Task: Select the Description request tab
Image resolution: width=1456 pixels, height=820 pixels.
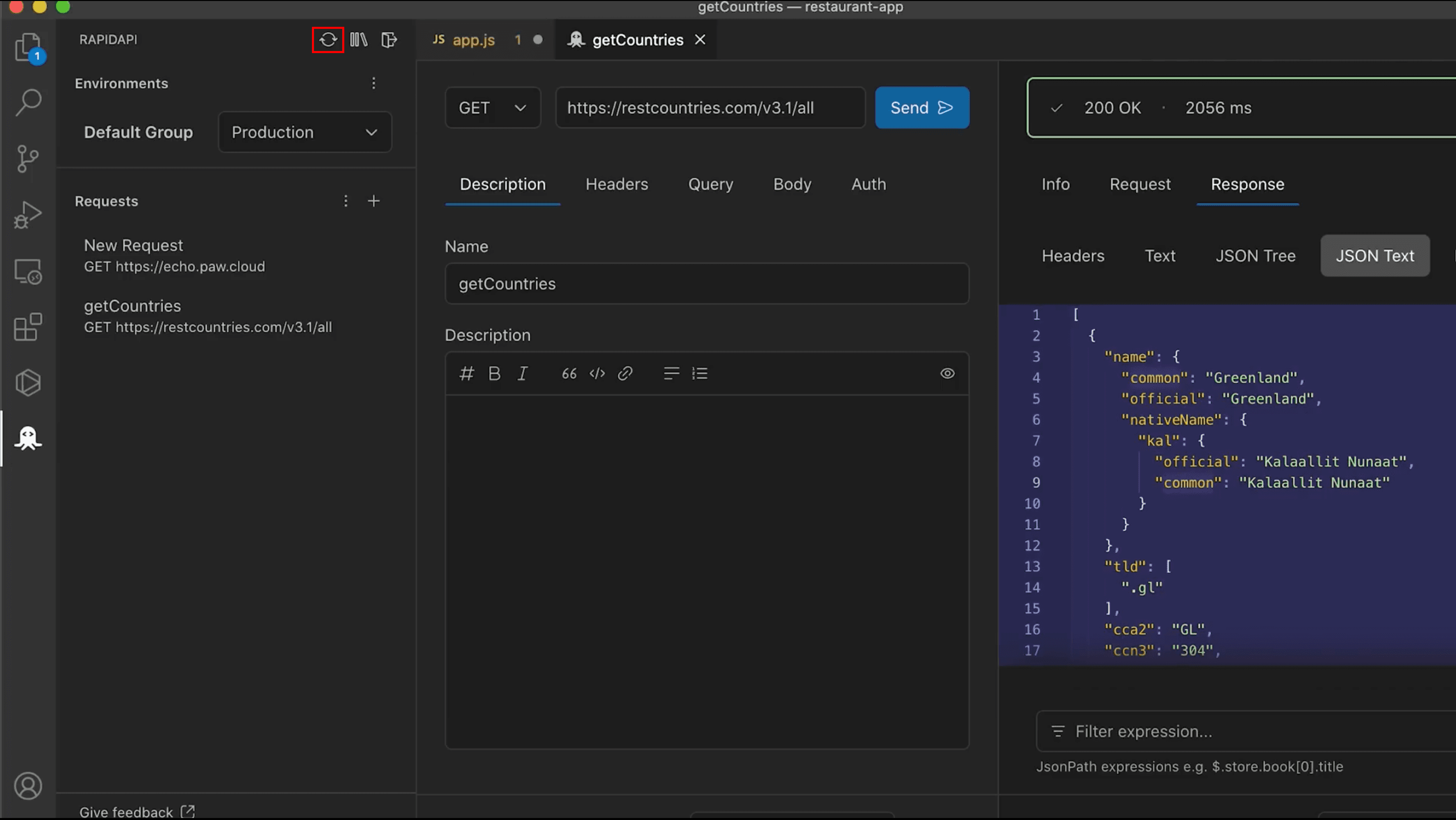Action: pyautogui.click(x=503, y=184)
